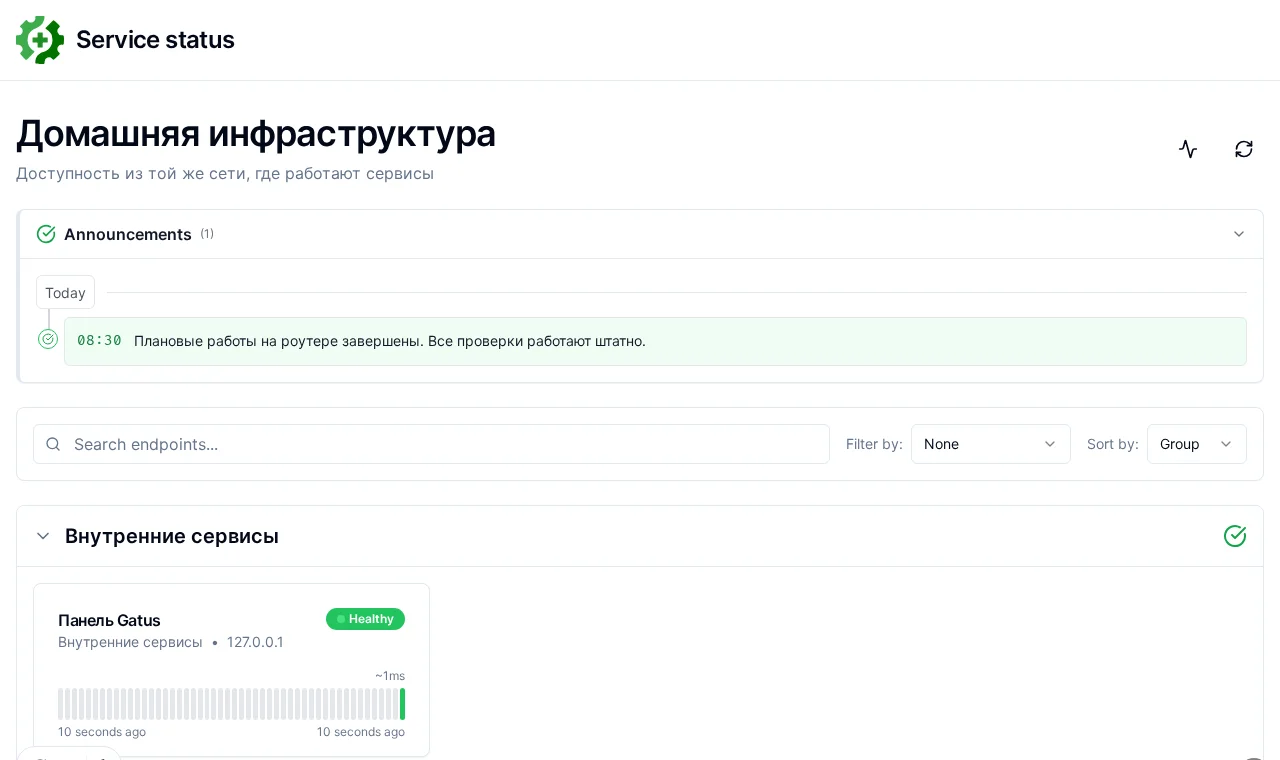Viewport: 1280px width, 760px height.
Task: Click the magnifier icon in search box
Action: 53,444
